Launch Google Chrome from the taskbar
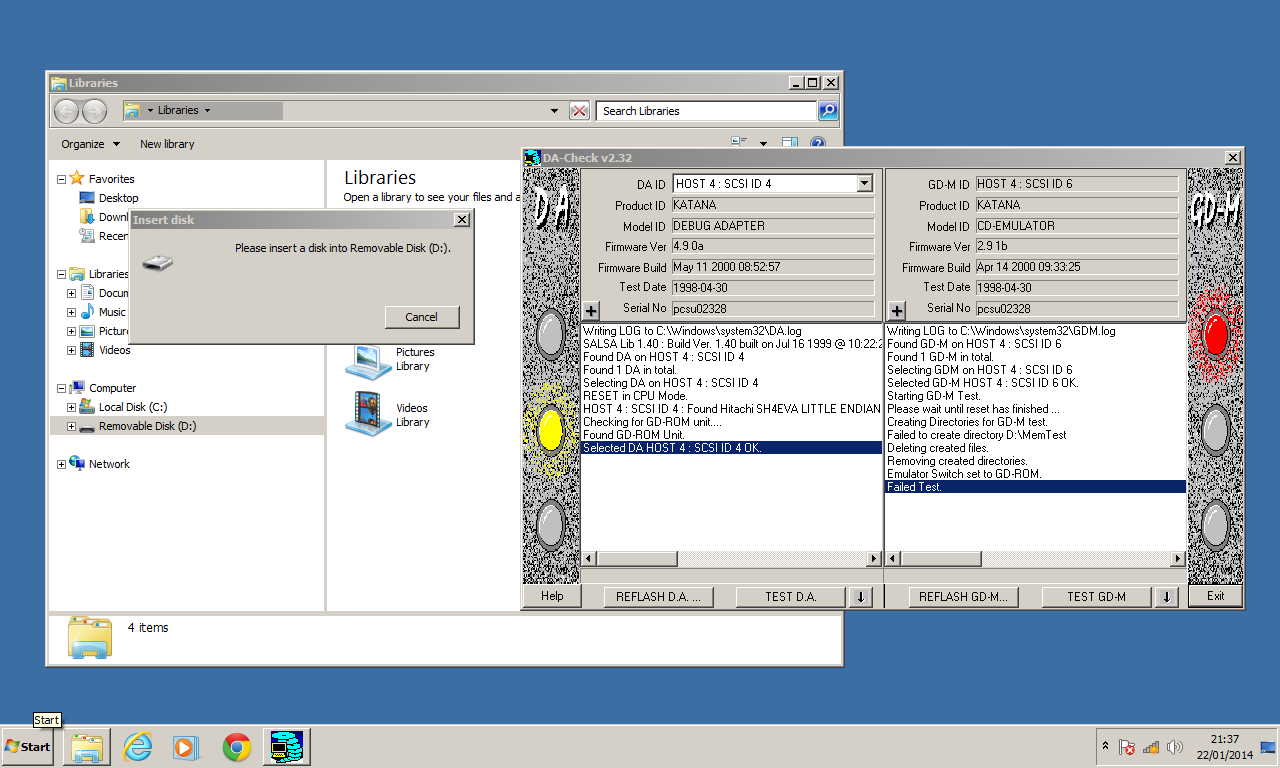This screenshot has height=768, width=1280. pos(237,747)
